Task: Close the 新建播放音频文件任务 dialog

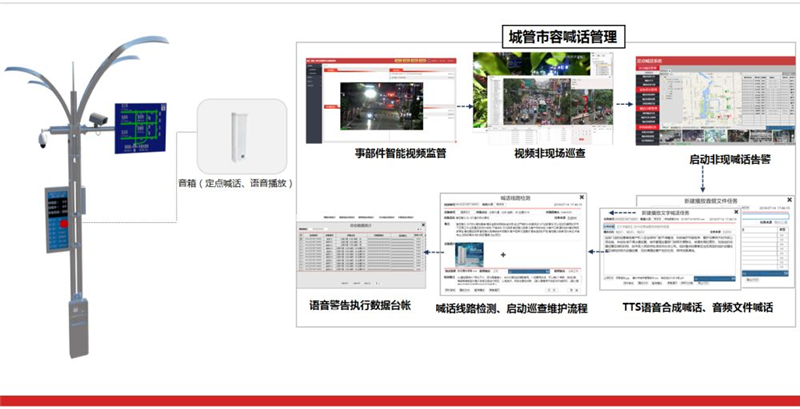Action: pos(789,200)
